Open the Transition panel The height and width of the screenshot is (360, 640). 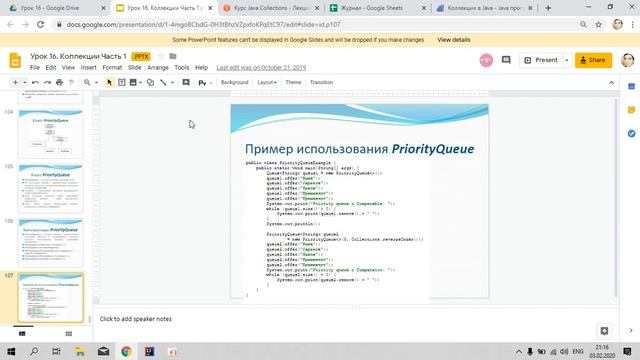321,82
